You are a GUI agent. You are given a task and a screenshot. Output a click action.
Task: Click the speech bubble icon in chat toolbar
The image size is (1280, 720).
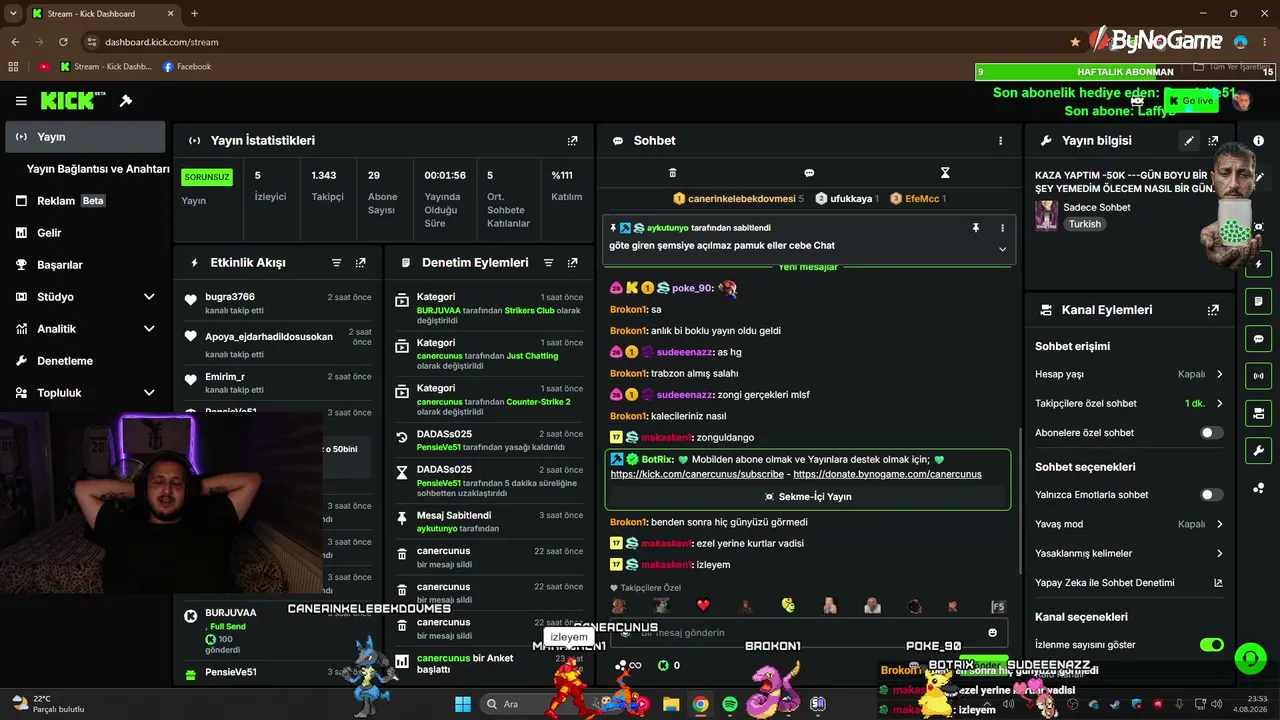click(809, 173)
